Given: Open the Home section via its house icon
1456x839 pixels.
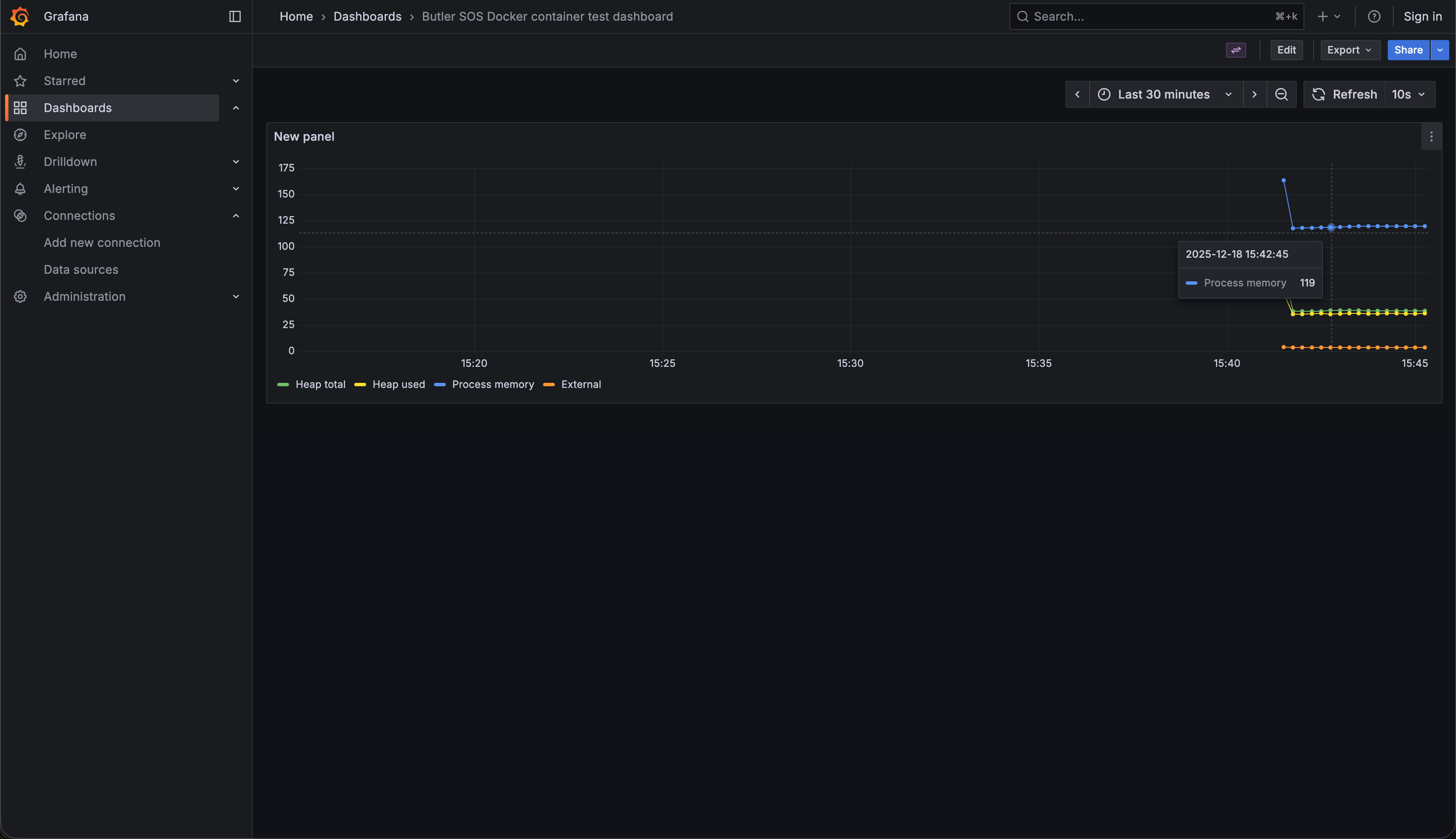Looking at the screenshot, I should (x=20, y=53).
